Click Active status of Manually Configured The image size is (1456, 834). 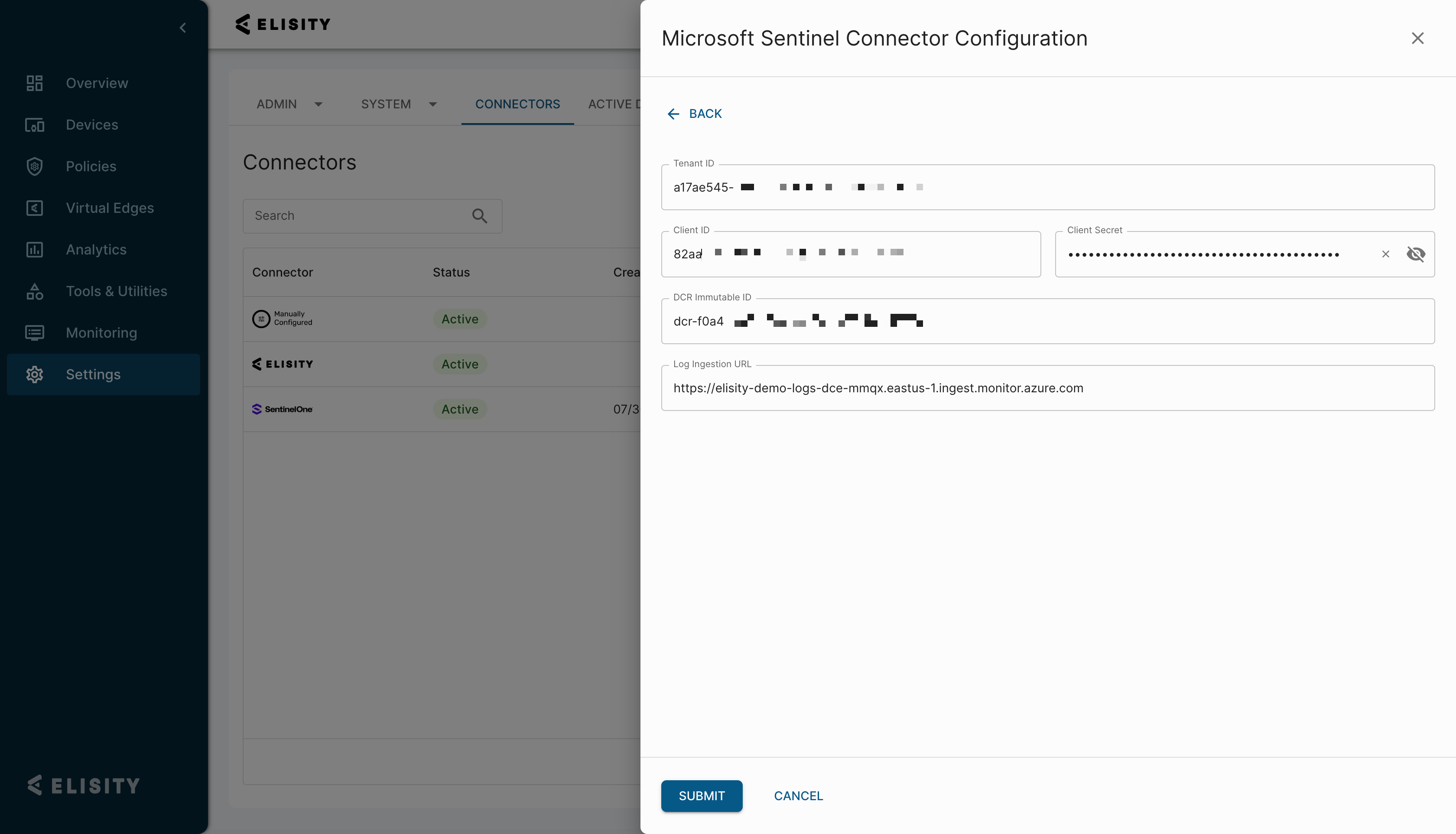click(x=460, y=319)
